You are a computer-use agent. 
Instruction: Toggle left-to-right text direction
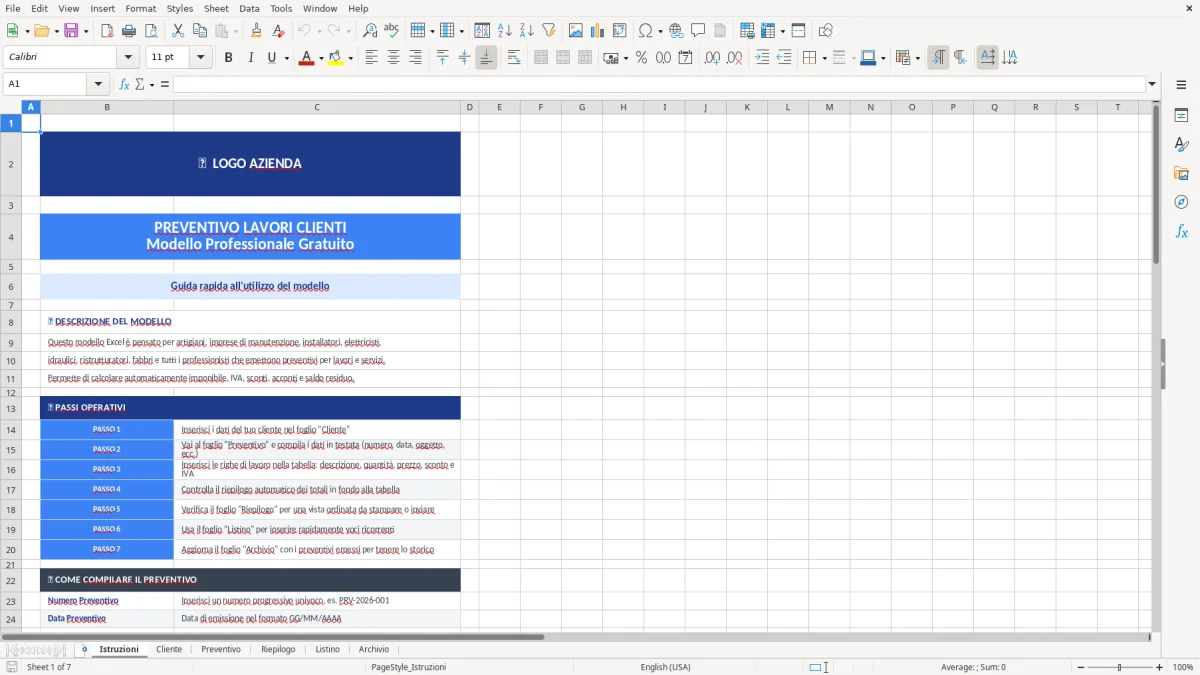click(x=938, y=58)
